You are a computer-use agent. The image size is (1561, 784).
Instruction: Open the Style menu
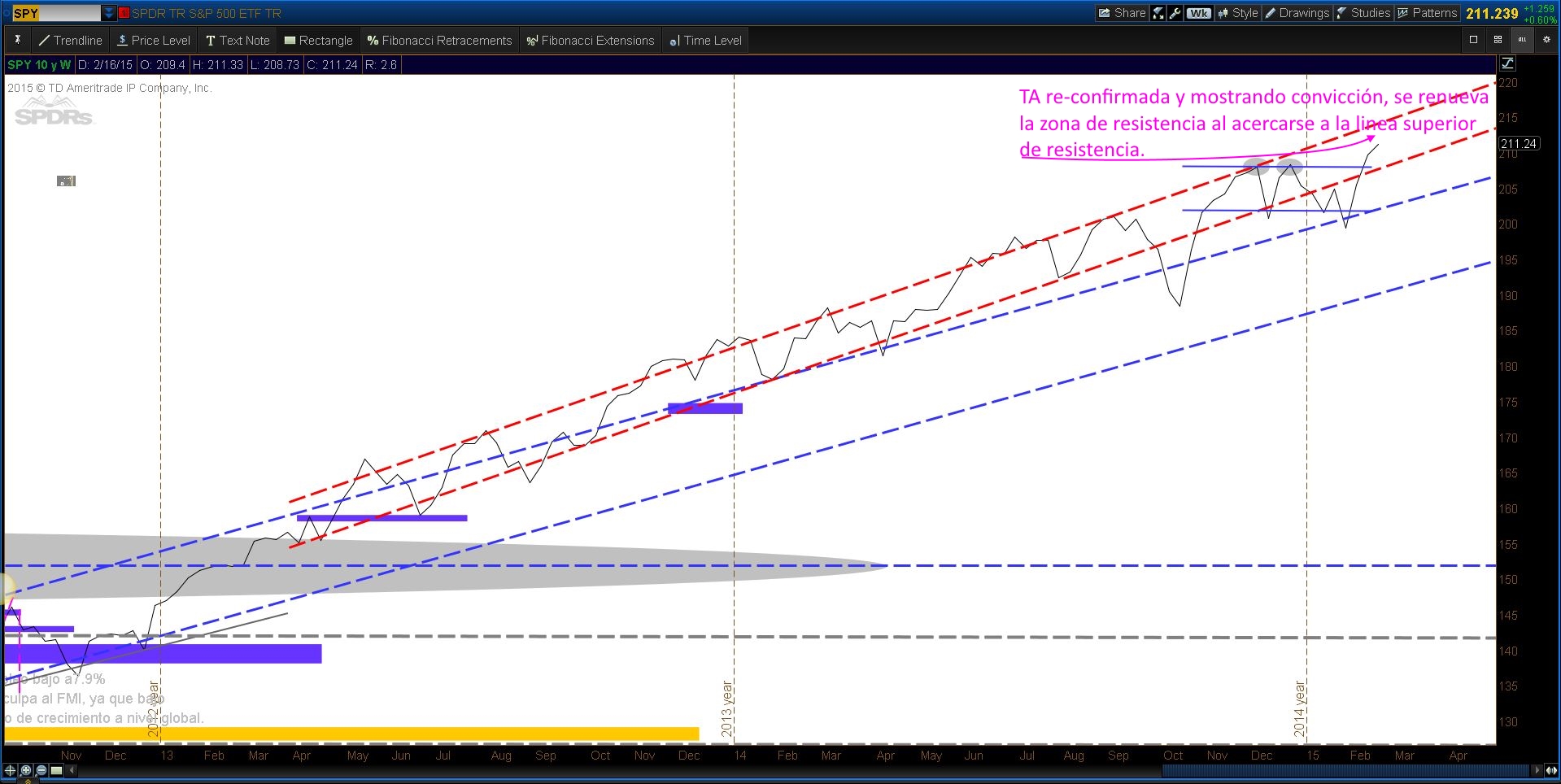click(x=1237, y=13)
